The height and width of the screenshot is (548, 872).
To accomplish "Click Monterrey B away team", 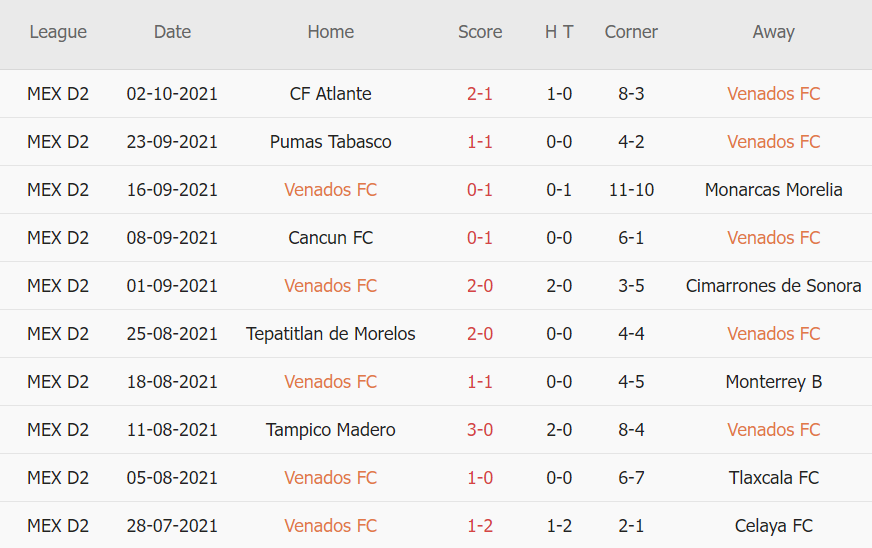I will [773, 382].
